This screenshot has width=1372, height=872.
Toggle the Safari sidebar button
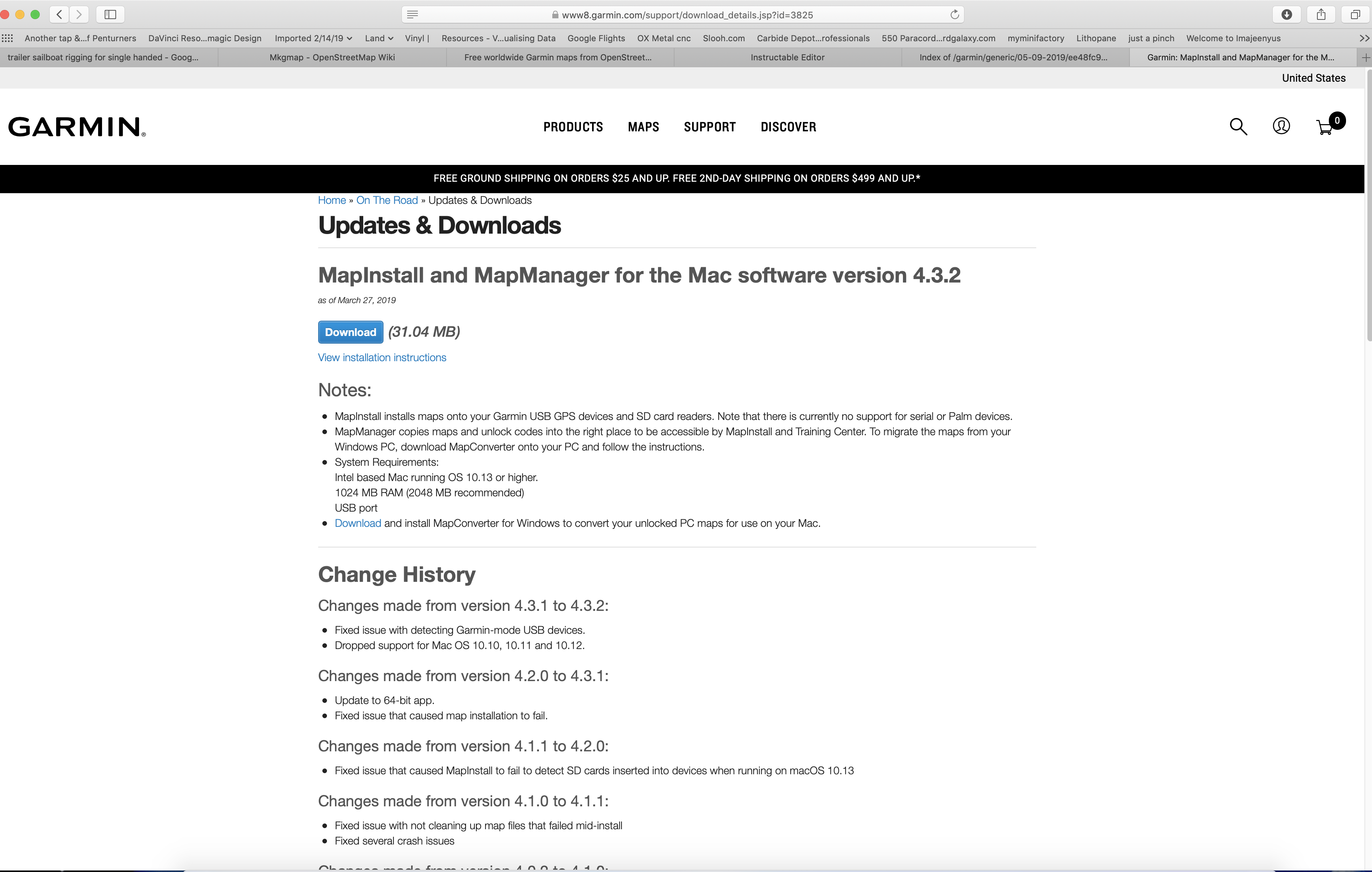(x=110, y=14)
